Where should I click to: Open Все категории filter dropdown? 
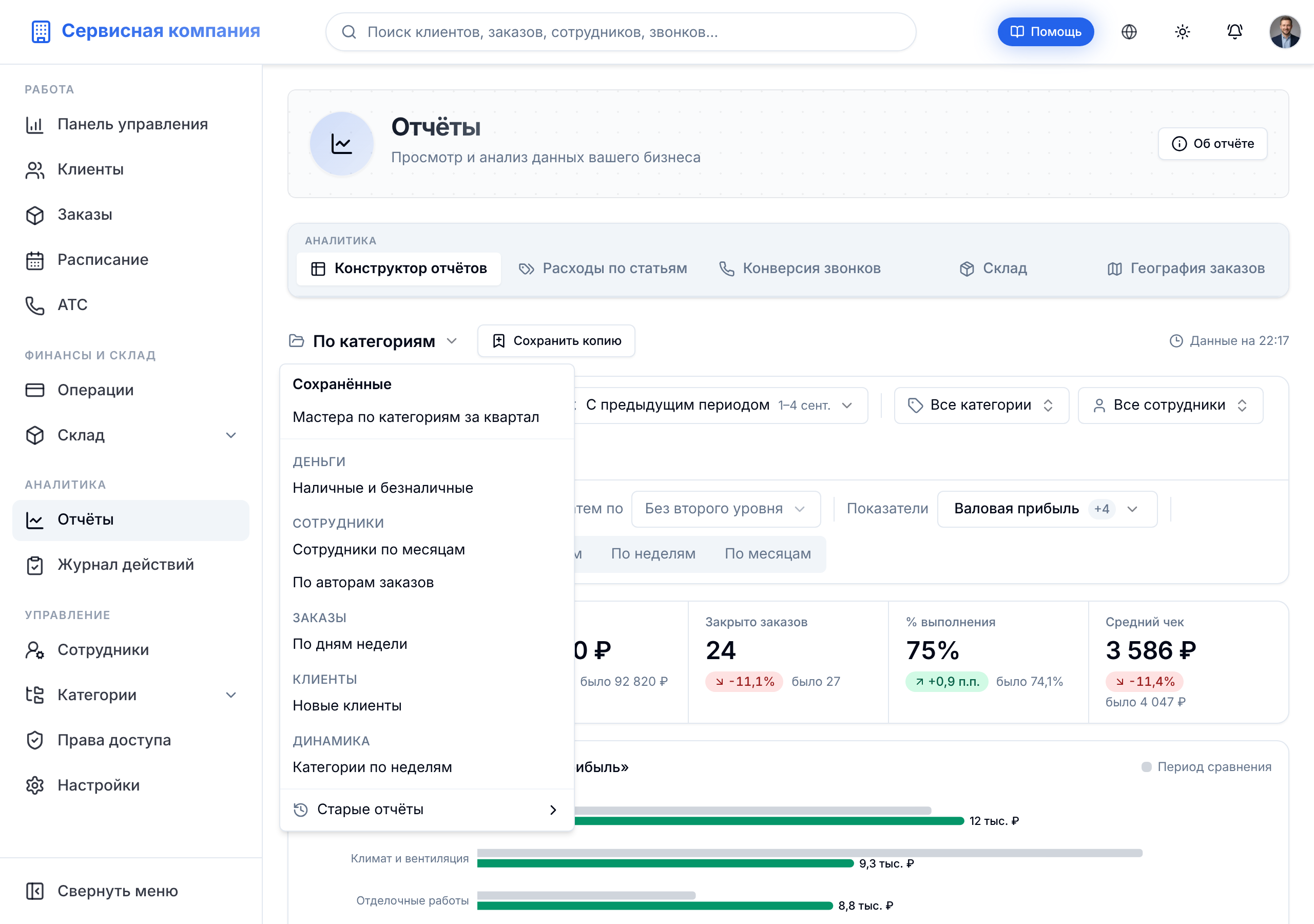click(981, 406)
